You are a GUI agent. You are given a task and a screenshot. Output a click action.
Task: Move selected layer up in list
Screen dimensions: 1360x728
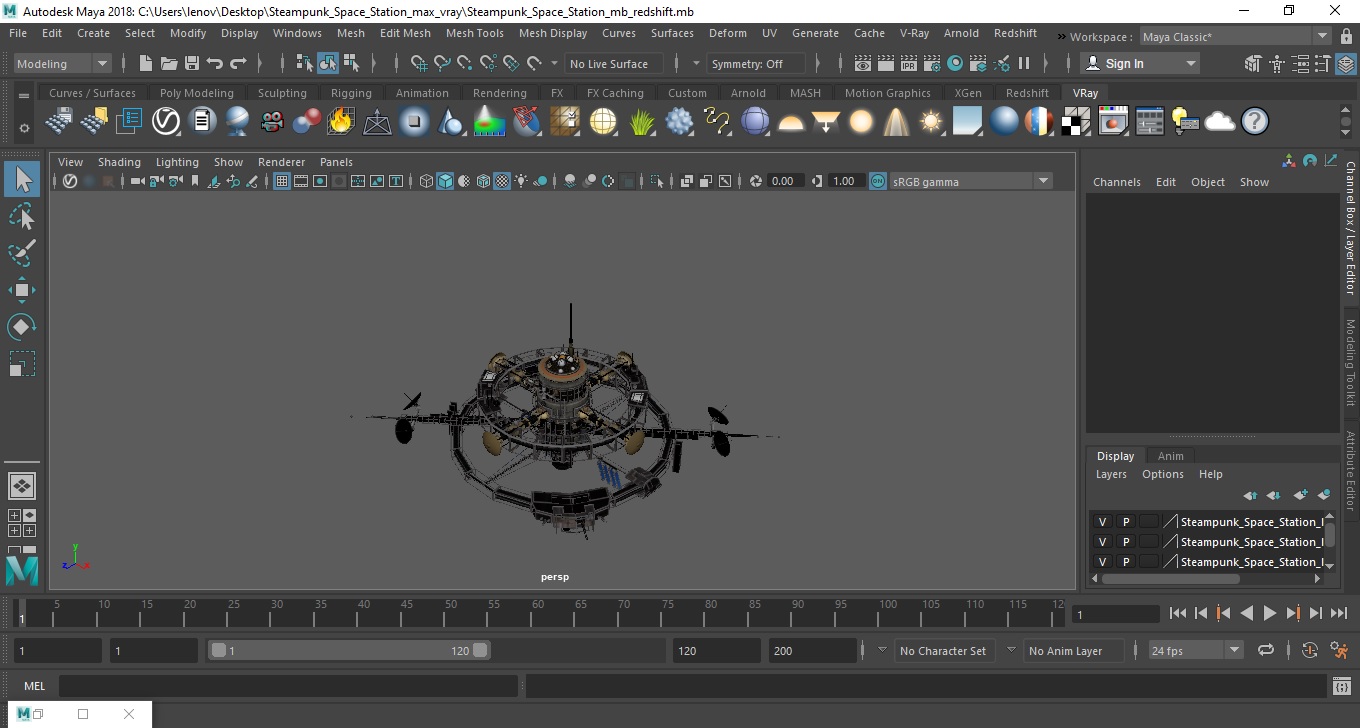coord(1250,495)
